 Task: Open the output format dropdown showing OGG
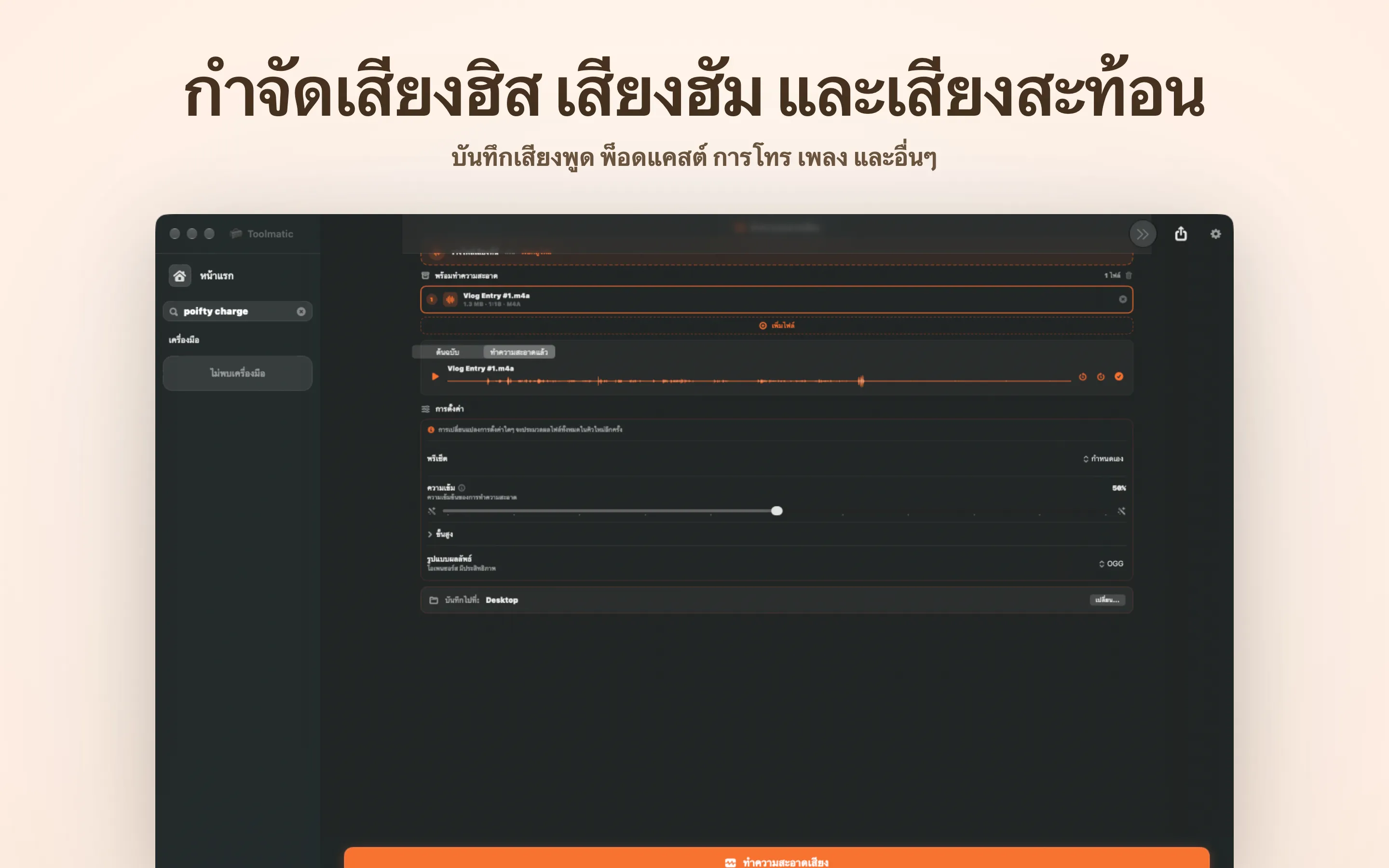pos(1111,564)
